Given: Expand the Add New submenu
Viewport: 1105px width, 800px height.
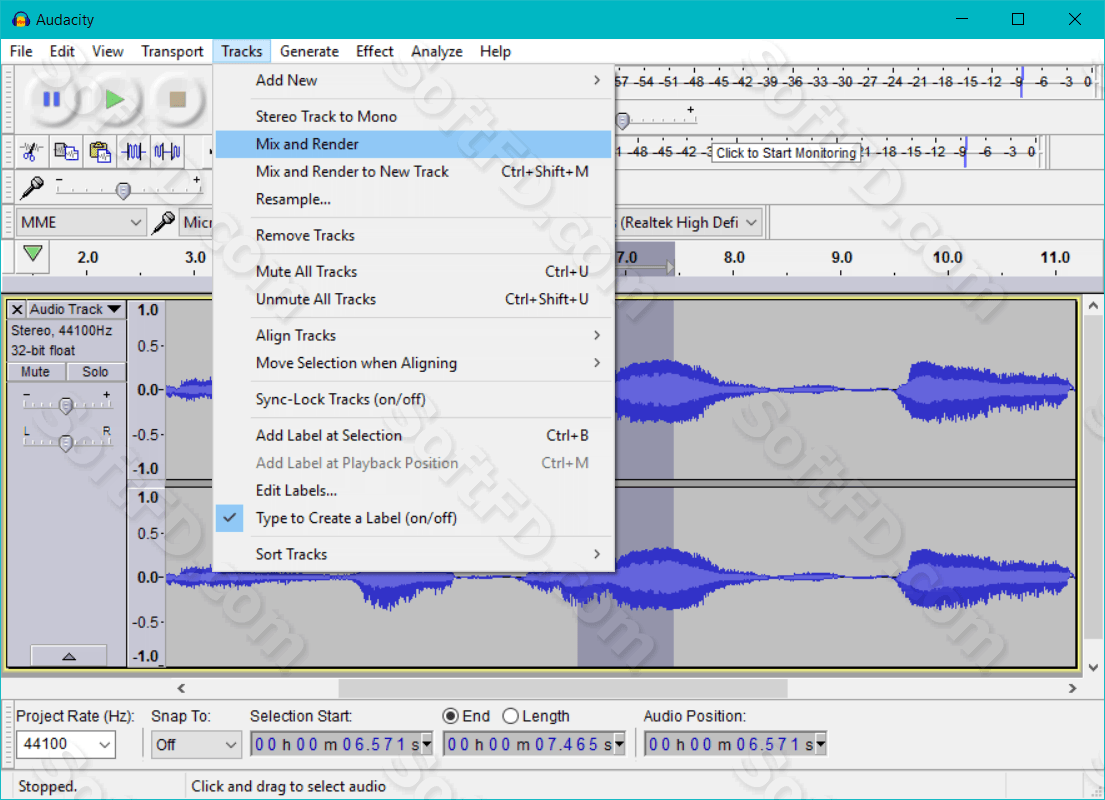Looking at the screenshot, I should point(414,80).
